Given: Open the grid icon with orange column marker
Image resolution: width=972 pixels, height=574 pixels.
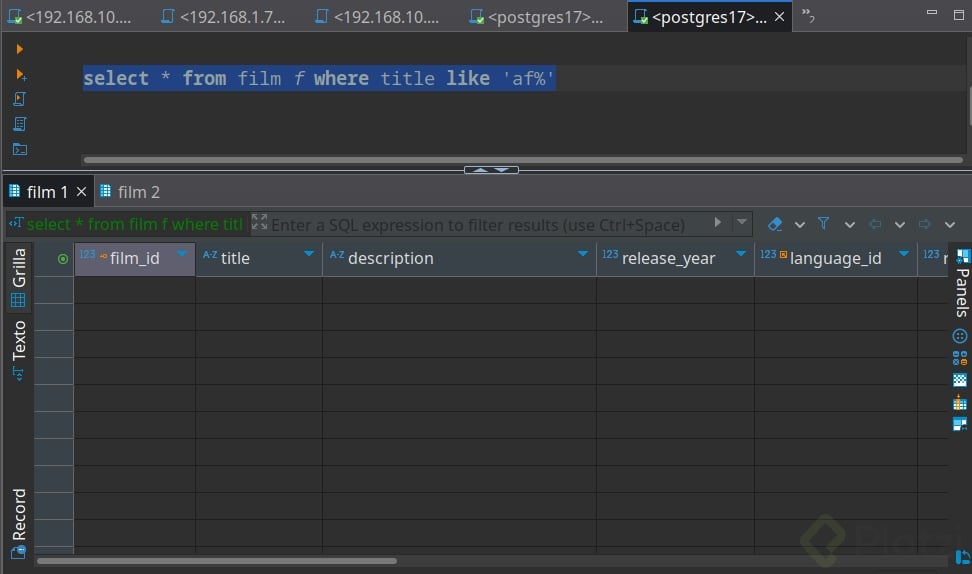Looking at the screenshot, I should 960,403.
